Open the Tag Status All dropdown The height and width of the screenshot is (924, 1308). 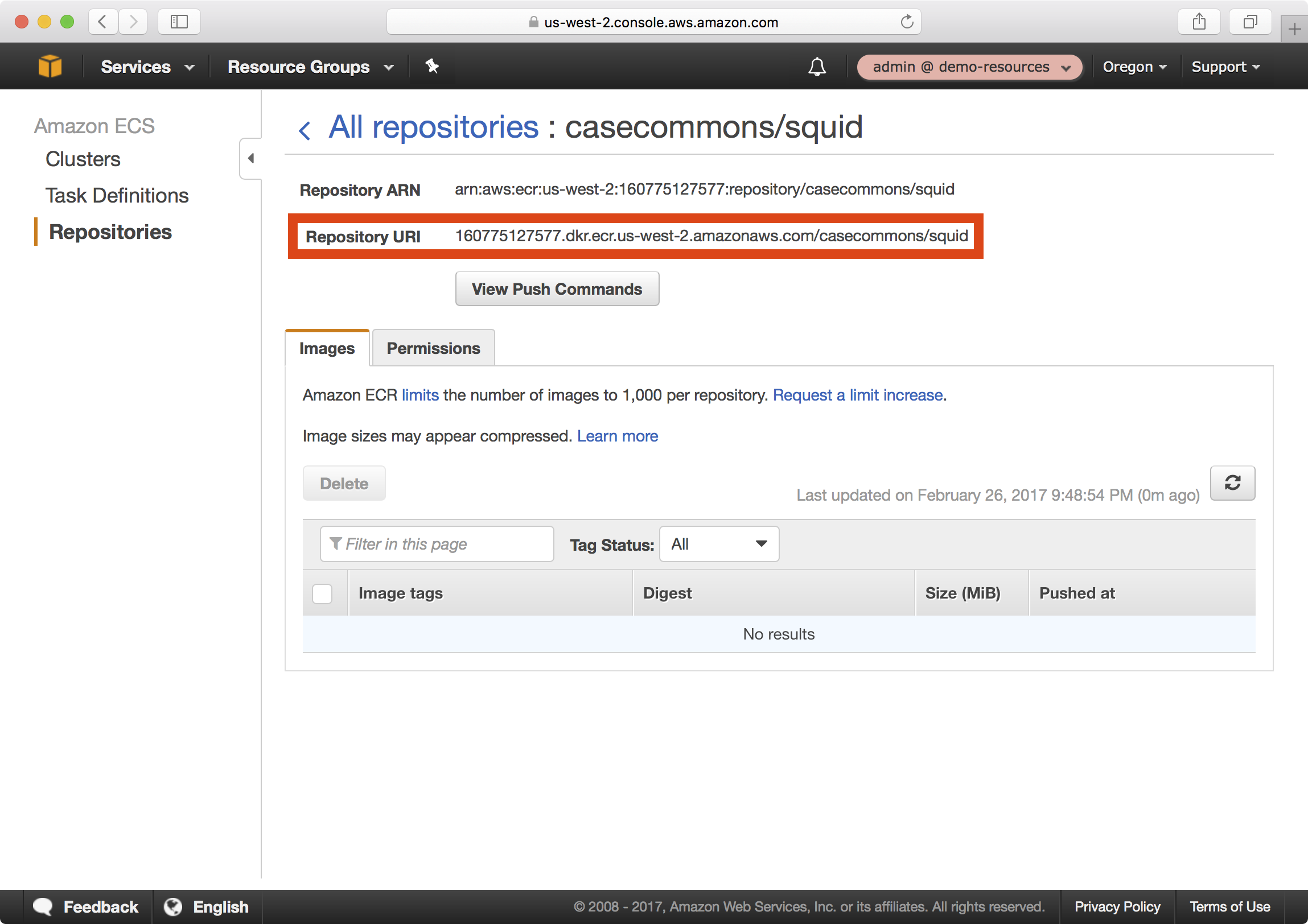pos(719,544)
